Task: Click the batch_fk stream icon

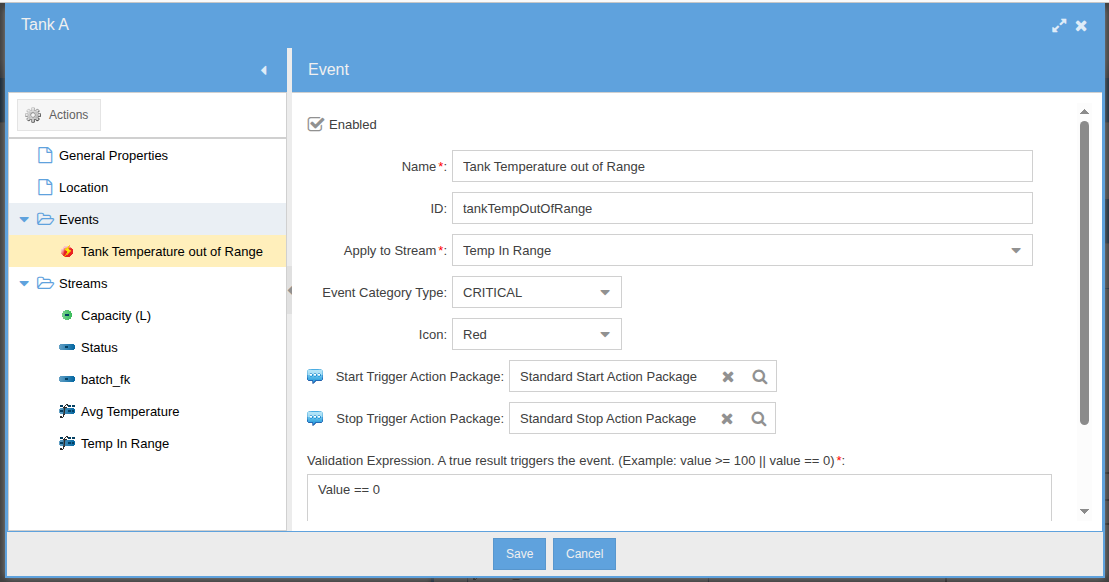Action: [x=67, y=379]
